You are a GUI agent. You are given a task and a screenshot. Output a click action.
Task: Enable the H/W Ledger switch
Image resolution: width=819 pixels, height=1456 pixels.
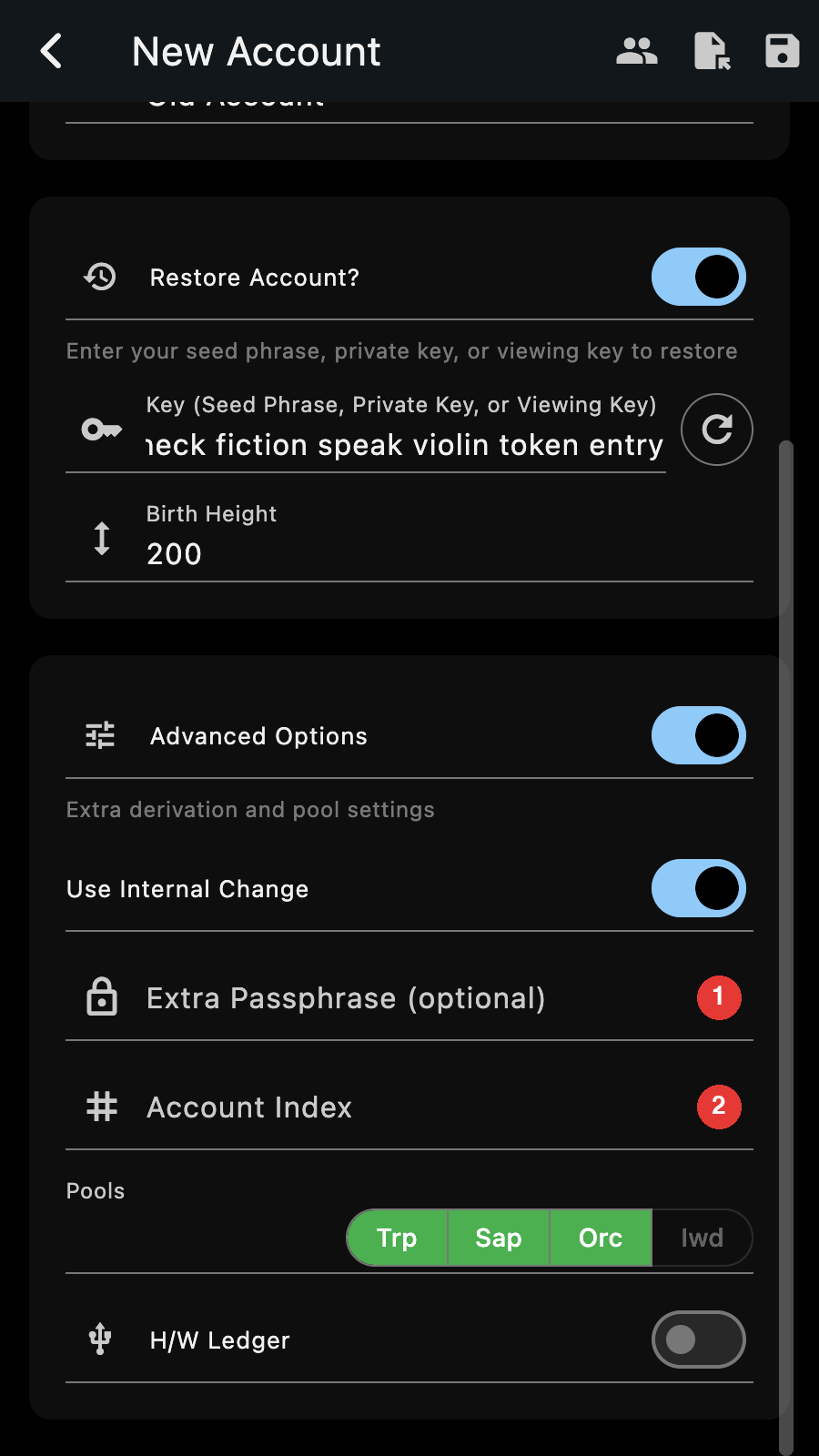[699, 1340]
